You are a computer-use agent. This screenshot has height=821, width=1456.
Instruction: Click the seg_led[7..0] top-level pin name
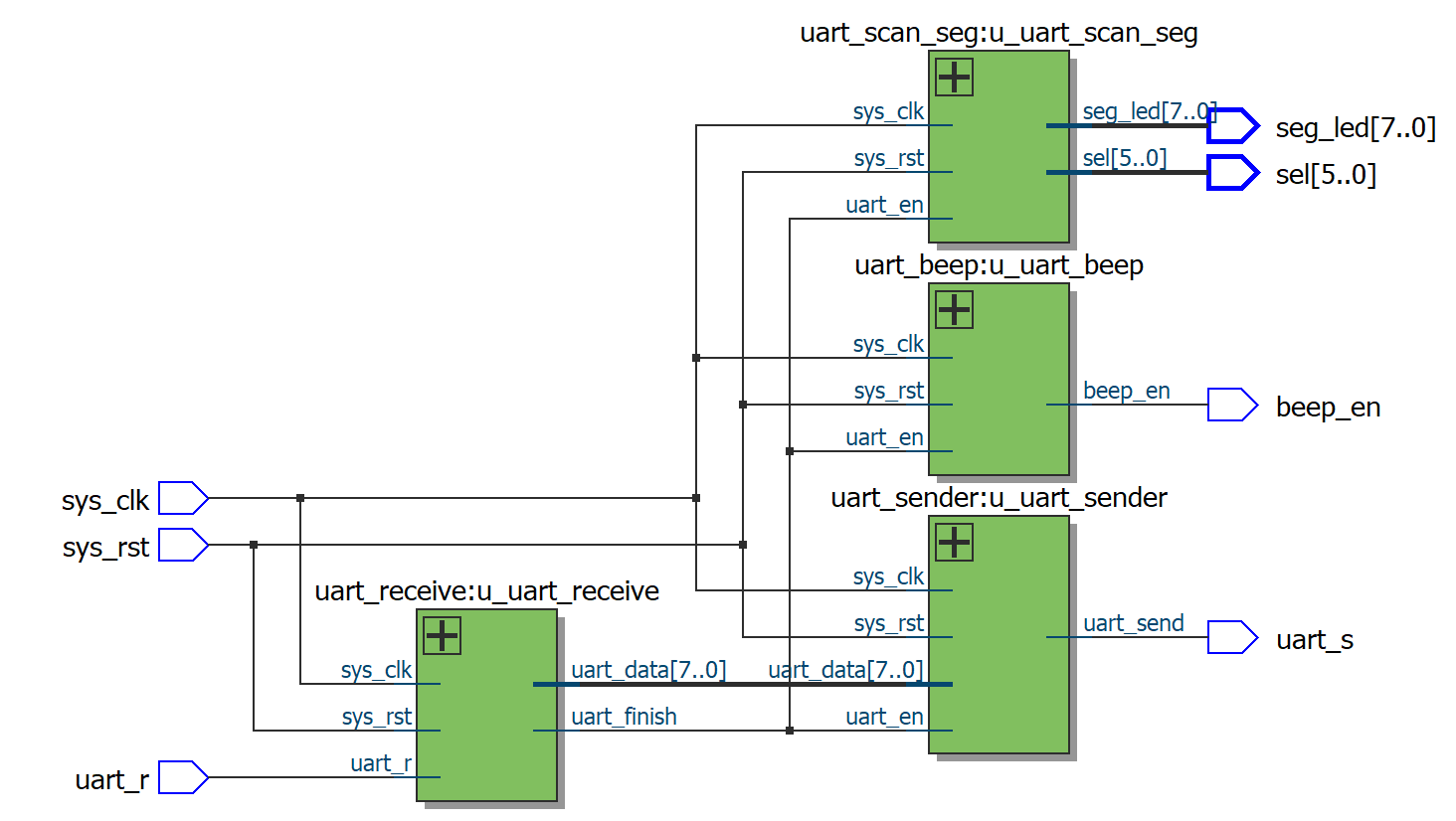tap(1356, 128)
